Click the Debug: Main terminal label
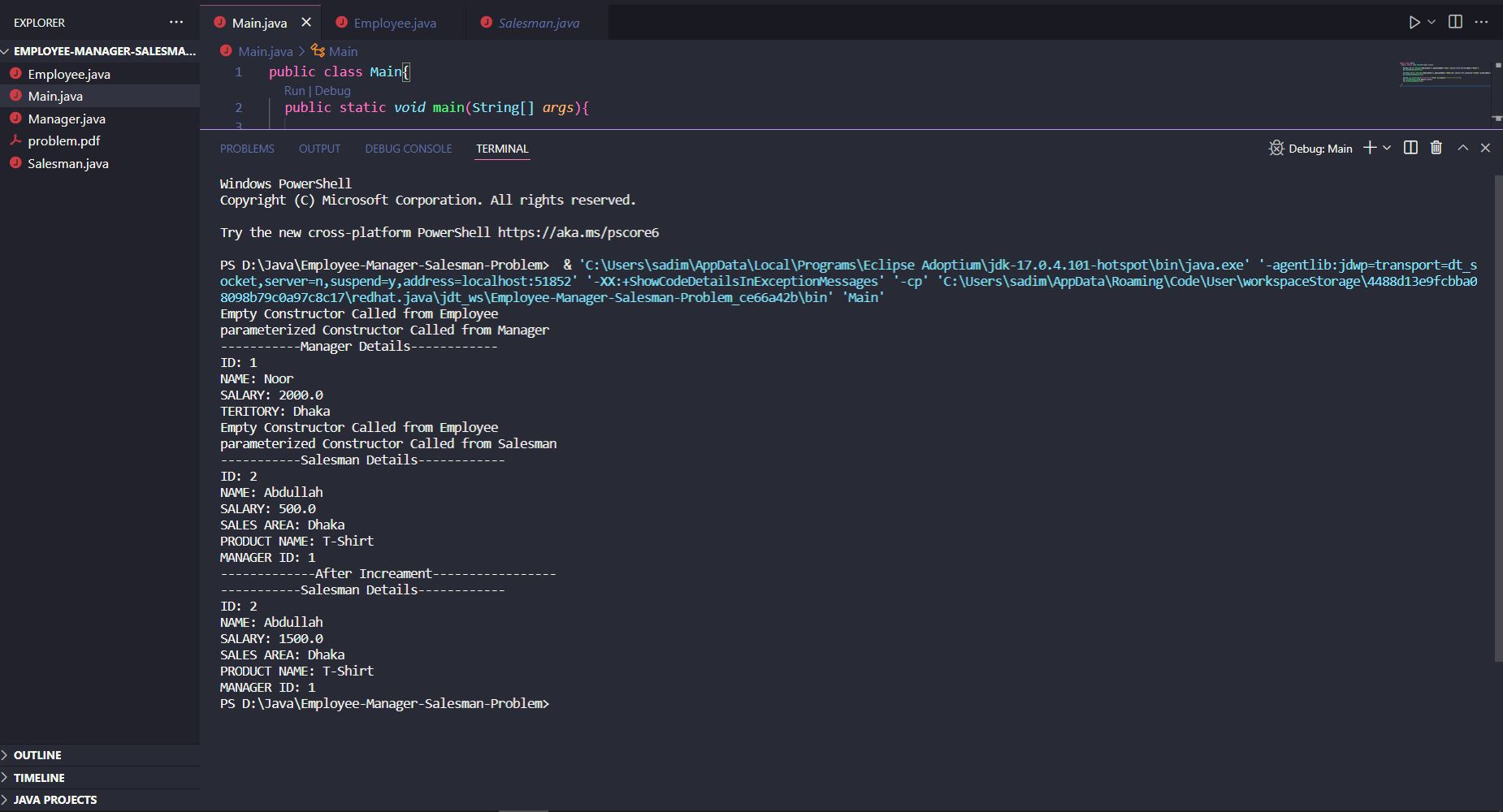Image resolution: width=1503 pixels, height=812 pixels. [x=1320, y=149]
